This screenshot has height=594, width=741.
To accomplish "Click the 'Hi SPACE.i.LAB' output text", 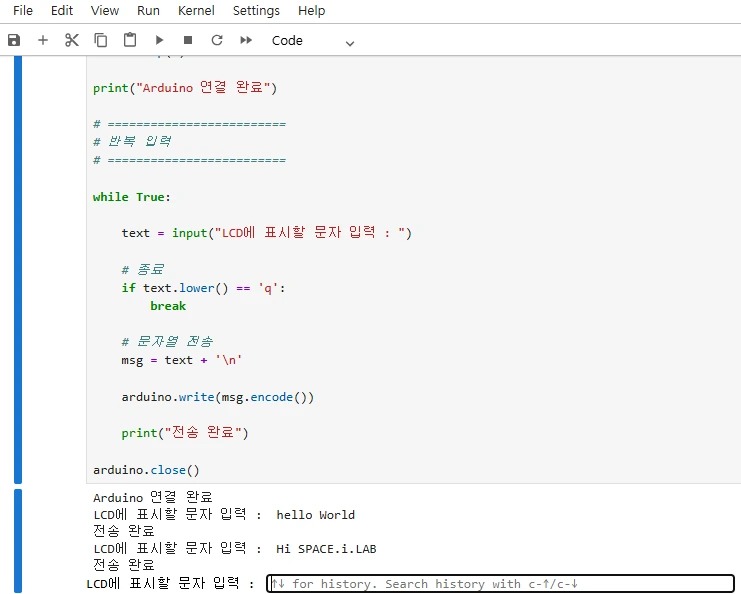I will point(326,549).
